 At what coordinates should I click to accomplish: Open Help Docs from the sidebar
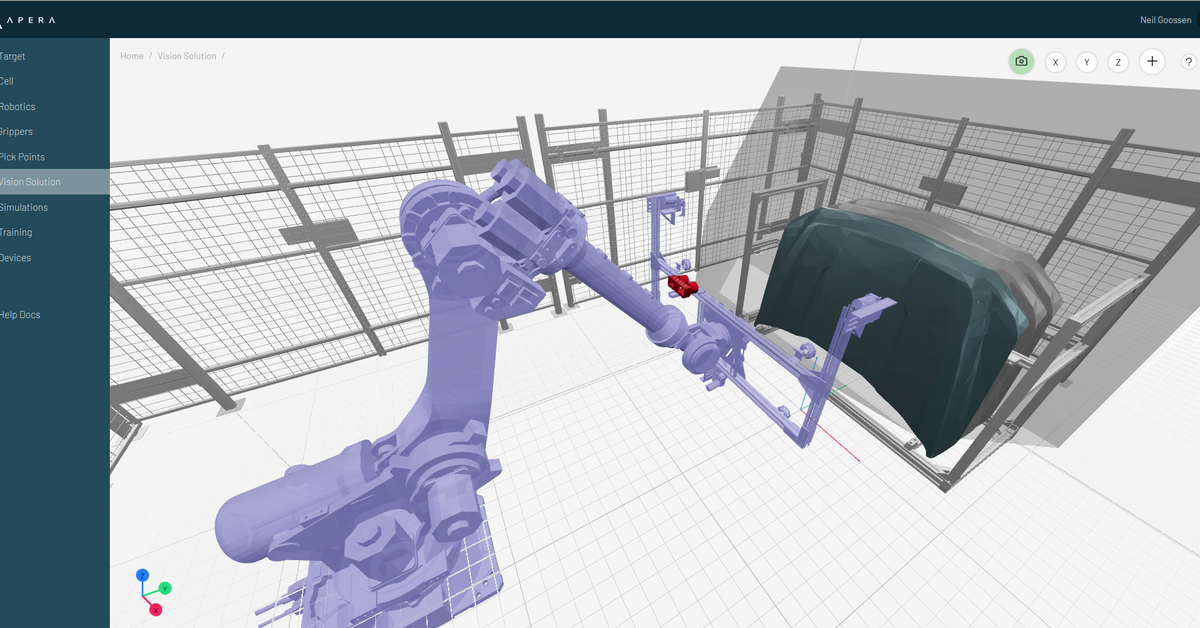point(20,314)
